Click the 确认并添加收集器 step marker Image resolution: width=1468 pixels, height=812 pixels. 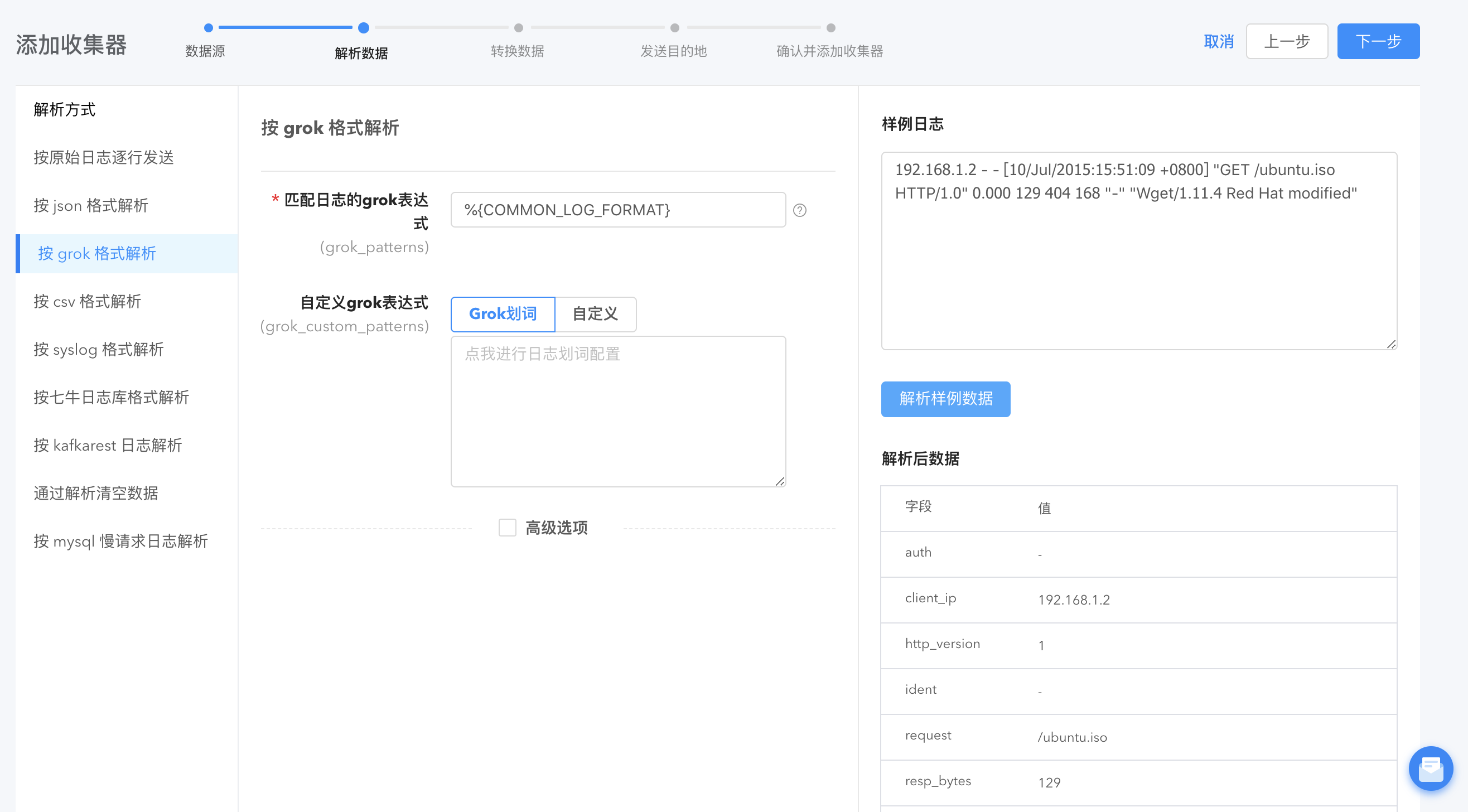pyautogui.click(x=831, y=27)
